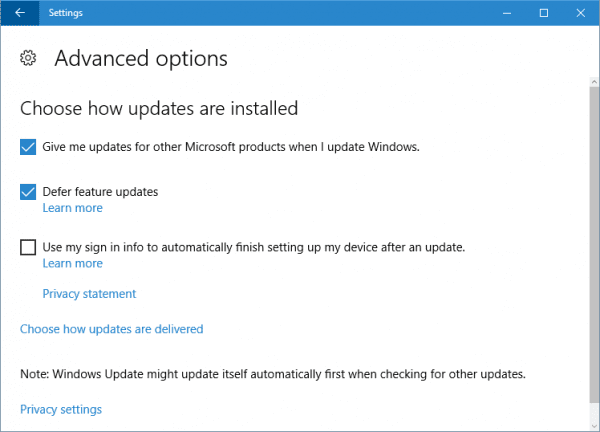Image resolution: width=600 pixels, height=432 pixels.
Task: Click Choose how updates are installed heading
Action: tap(159, 107)
